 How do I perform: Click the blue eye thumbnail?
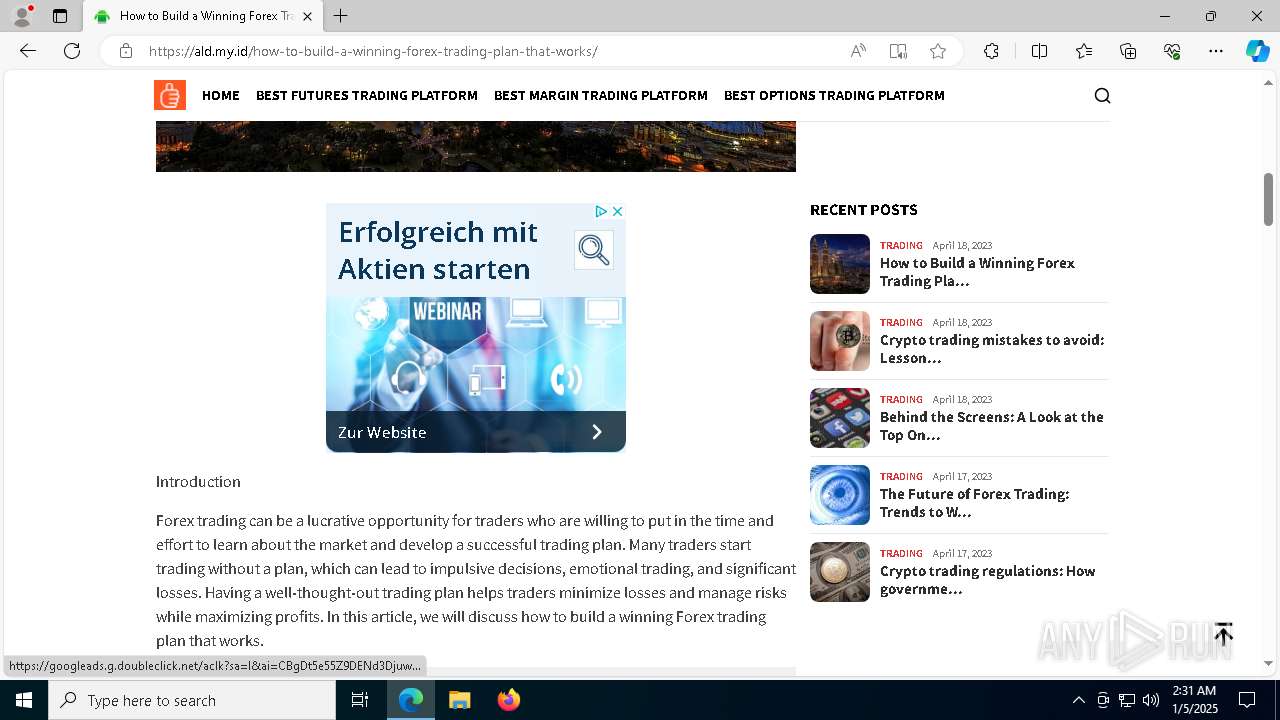[840, 495]
